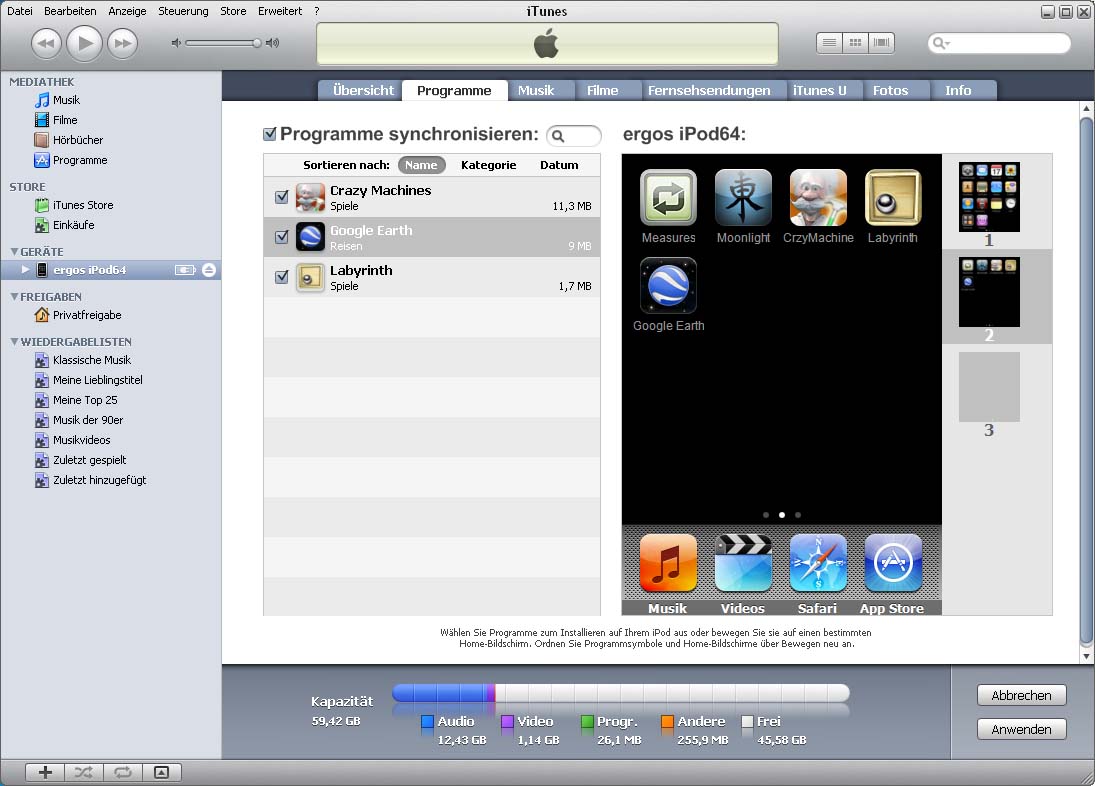The height and width of the screenshot is (786, 1095).
Task: Click the next track fast-forward button
Action: (123, 43)
